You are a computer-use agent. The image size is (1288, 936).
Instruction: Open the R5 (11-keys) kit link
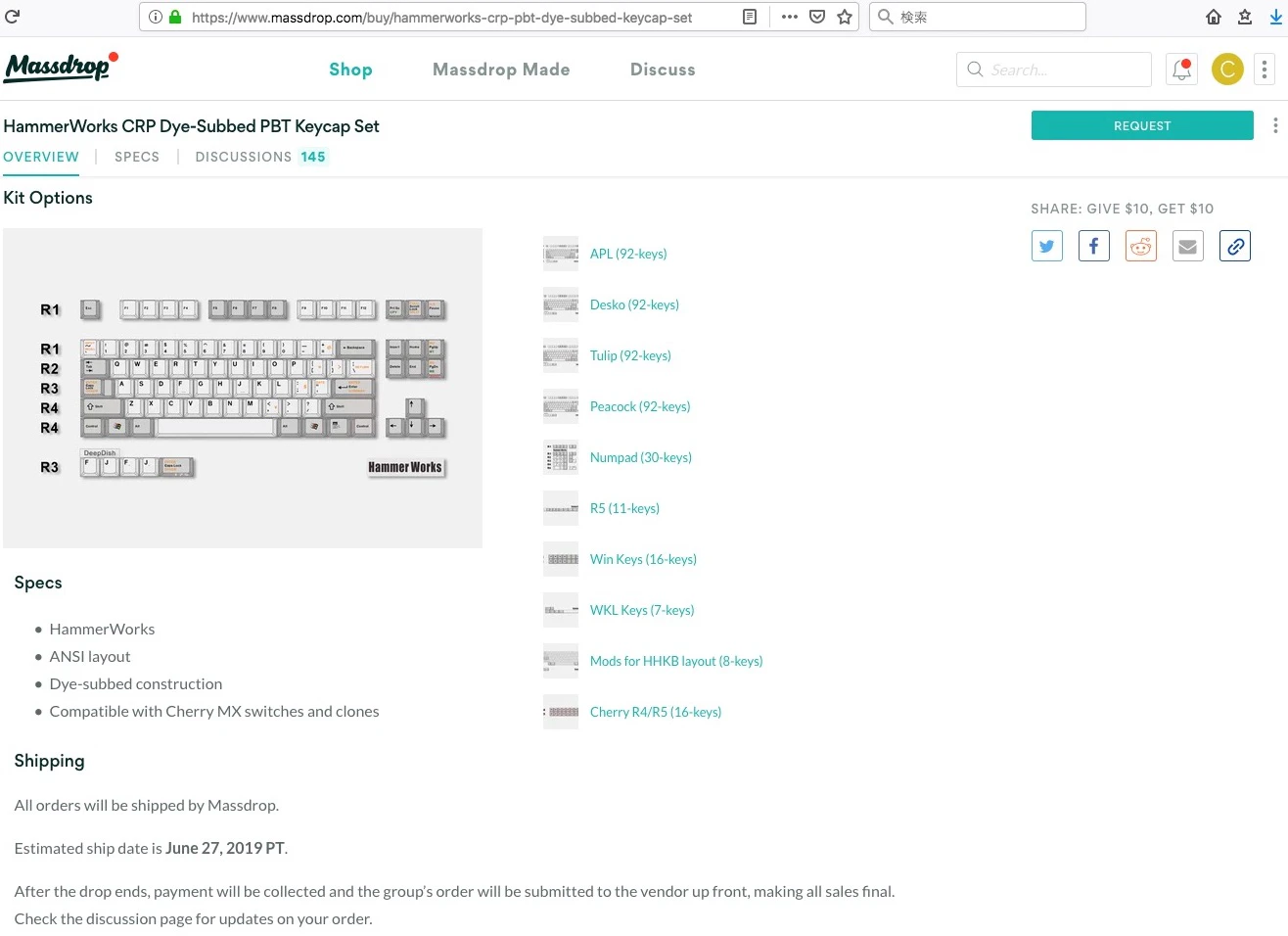point(624,508)
